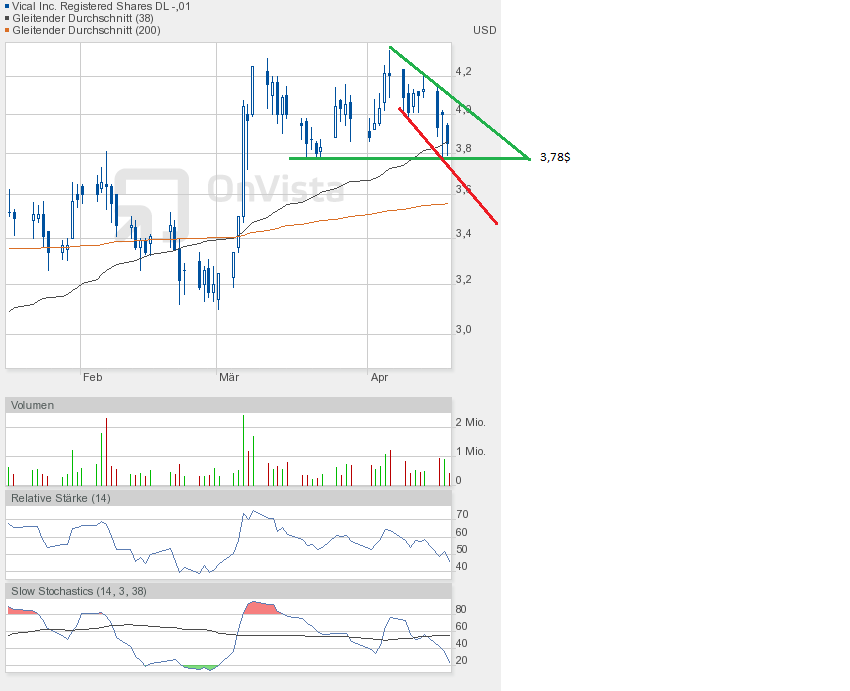
Task: Click the 20 label on the Stochastics axis
Action: tap(461, 660)
